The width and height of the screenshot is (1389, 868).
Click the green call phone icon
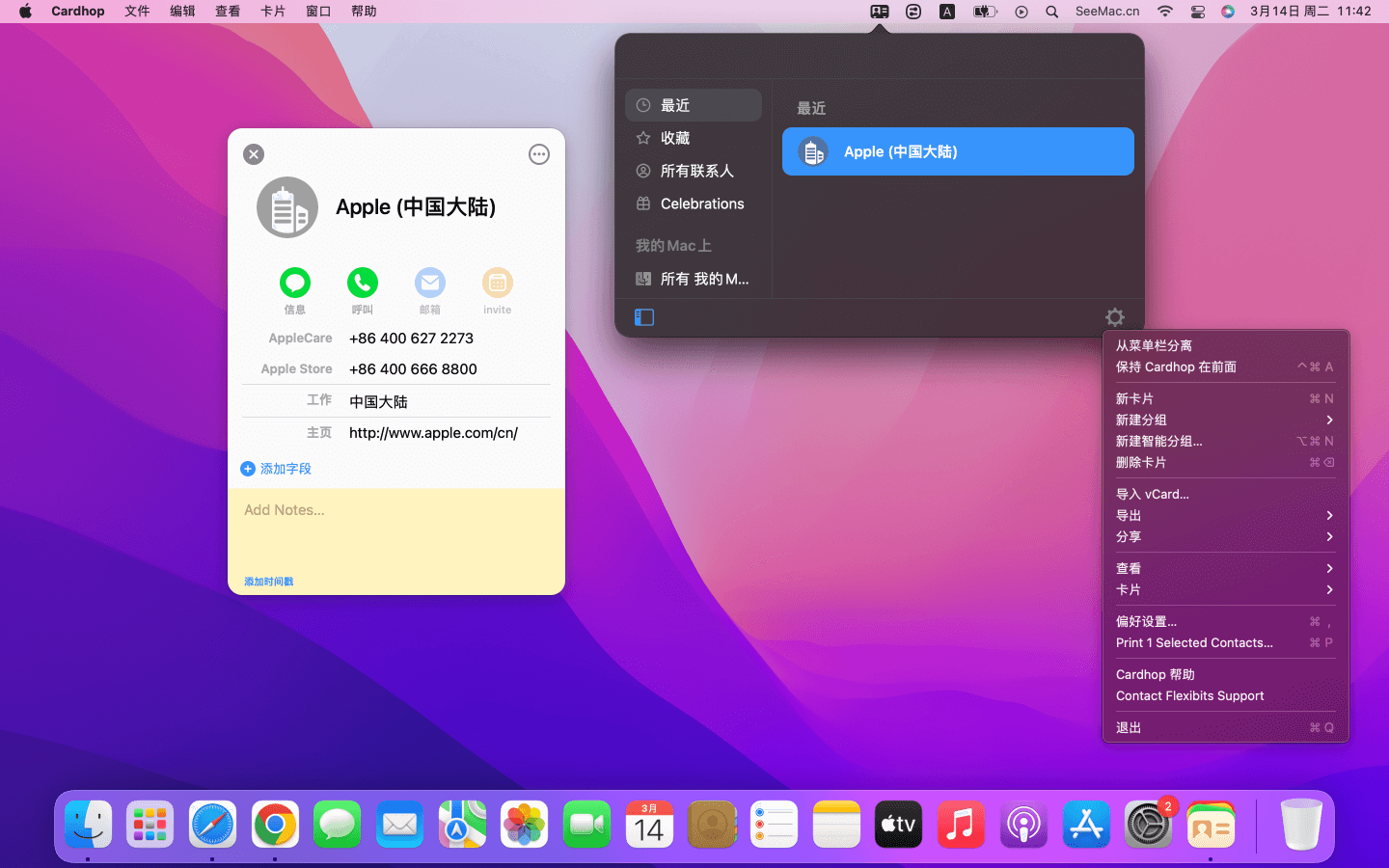pyautogui.click(x=363, y=283)
